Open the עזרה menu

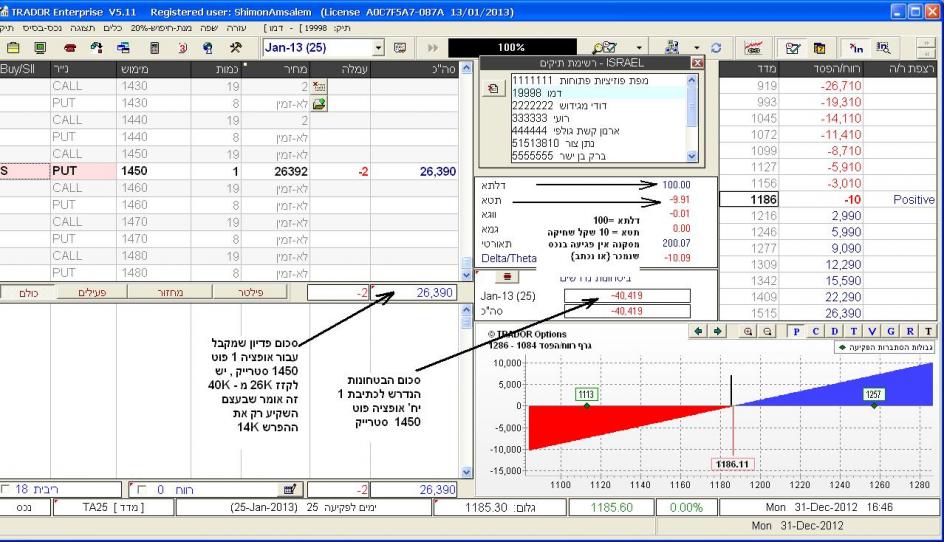(x=237, y=28)
